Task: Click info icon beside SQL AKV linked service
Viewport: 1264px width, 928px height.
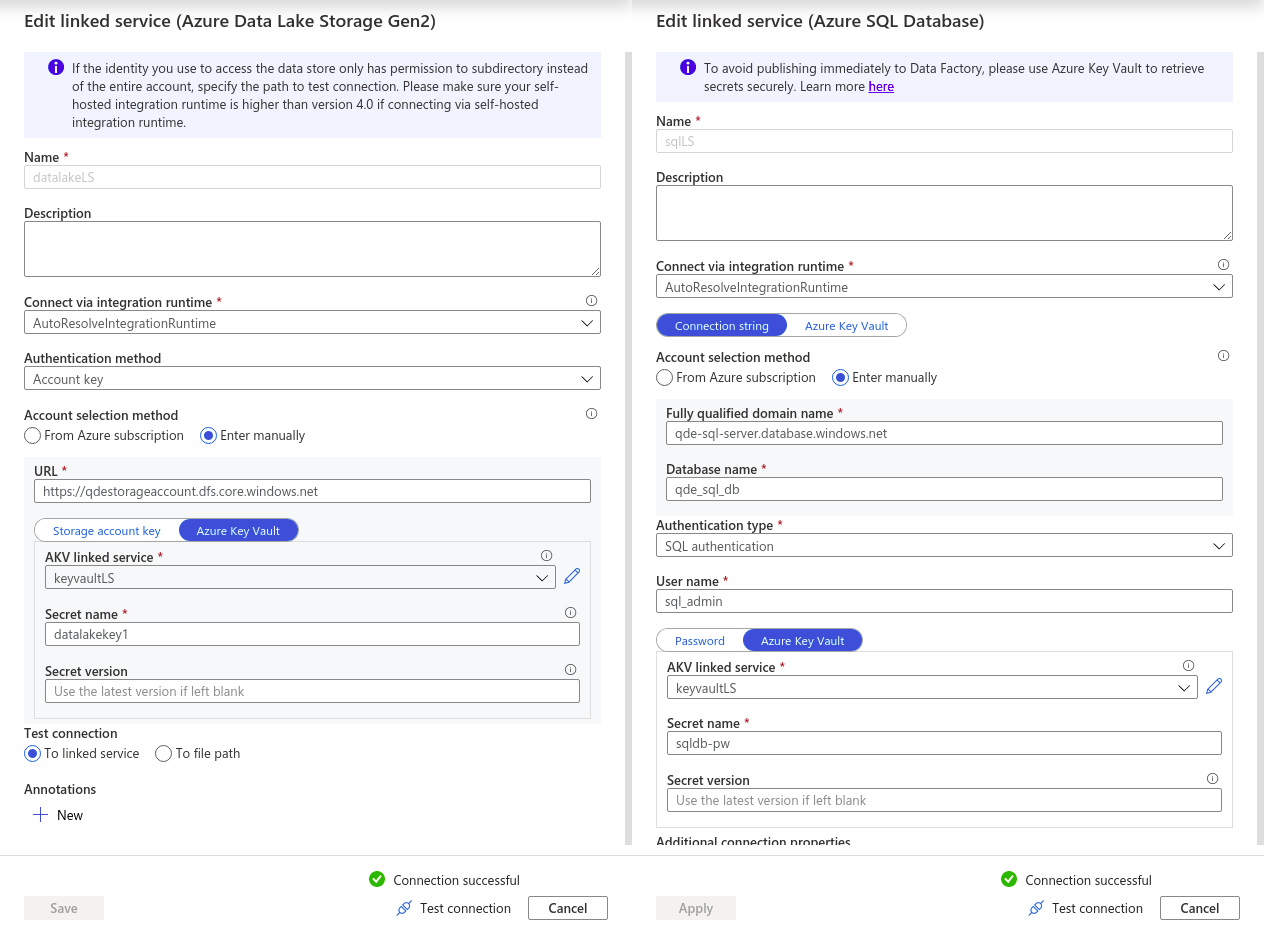Action: click(1188, 666)
